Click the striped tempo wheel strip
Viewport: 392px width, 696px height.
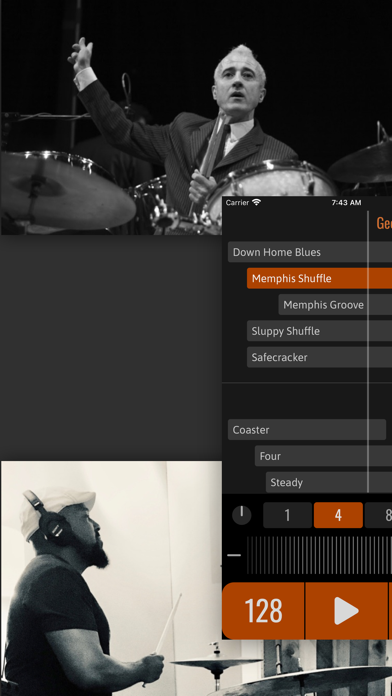(319, 555)
